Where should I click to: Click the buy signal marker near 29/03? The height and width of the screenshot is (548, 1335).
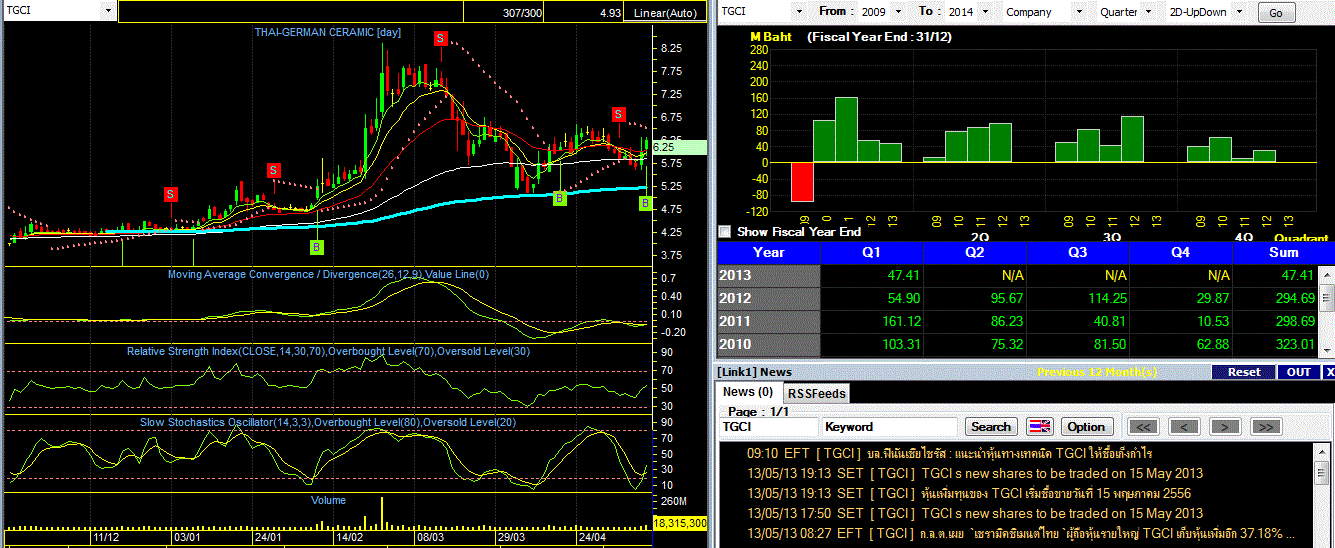click(559, 199)
